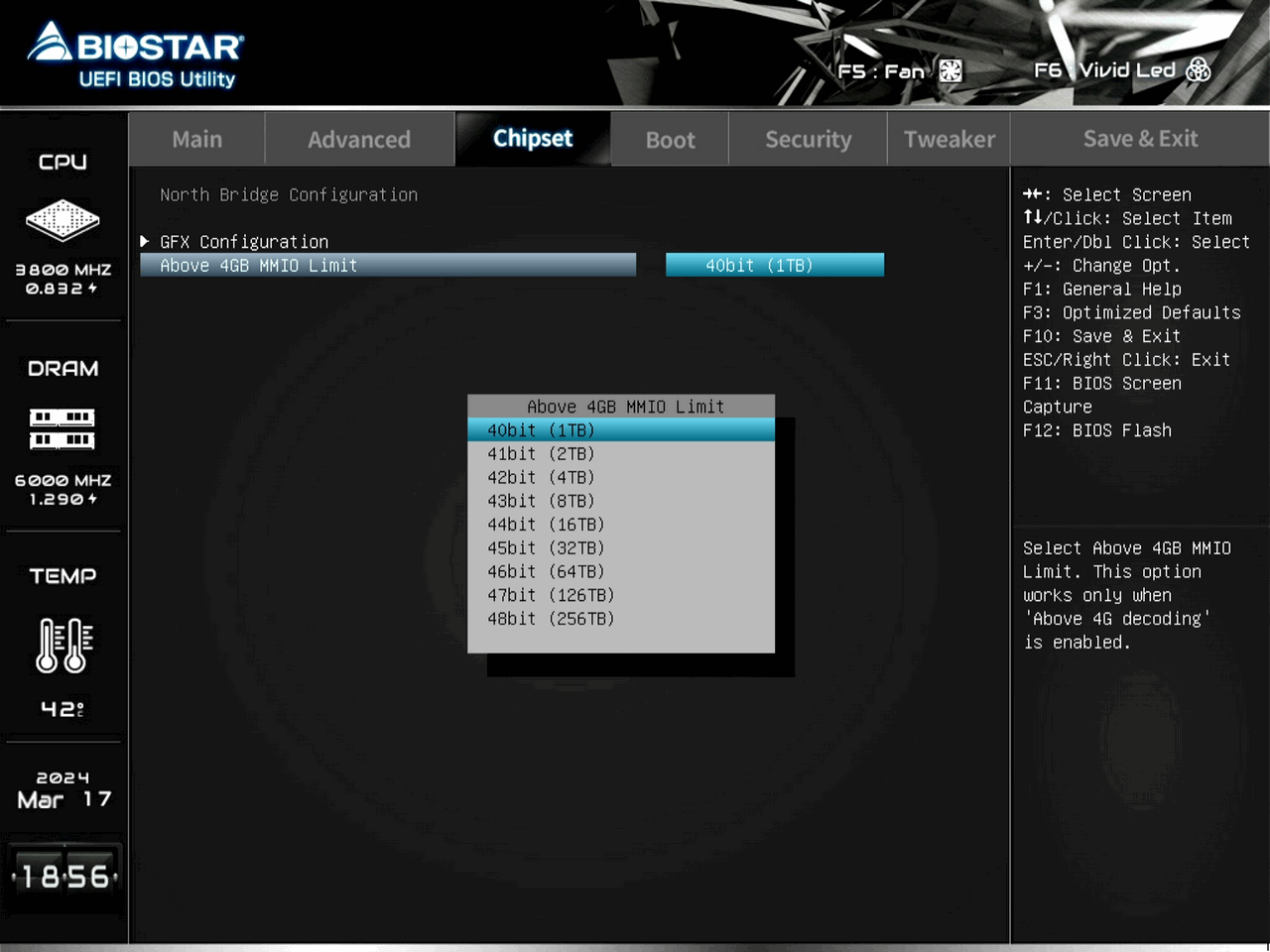Click the F5 Fan icon
The width and height of the screenshot is (1270, 952).
click(x=951, y=70)
